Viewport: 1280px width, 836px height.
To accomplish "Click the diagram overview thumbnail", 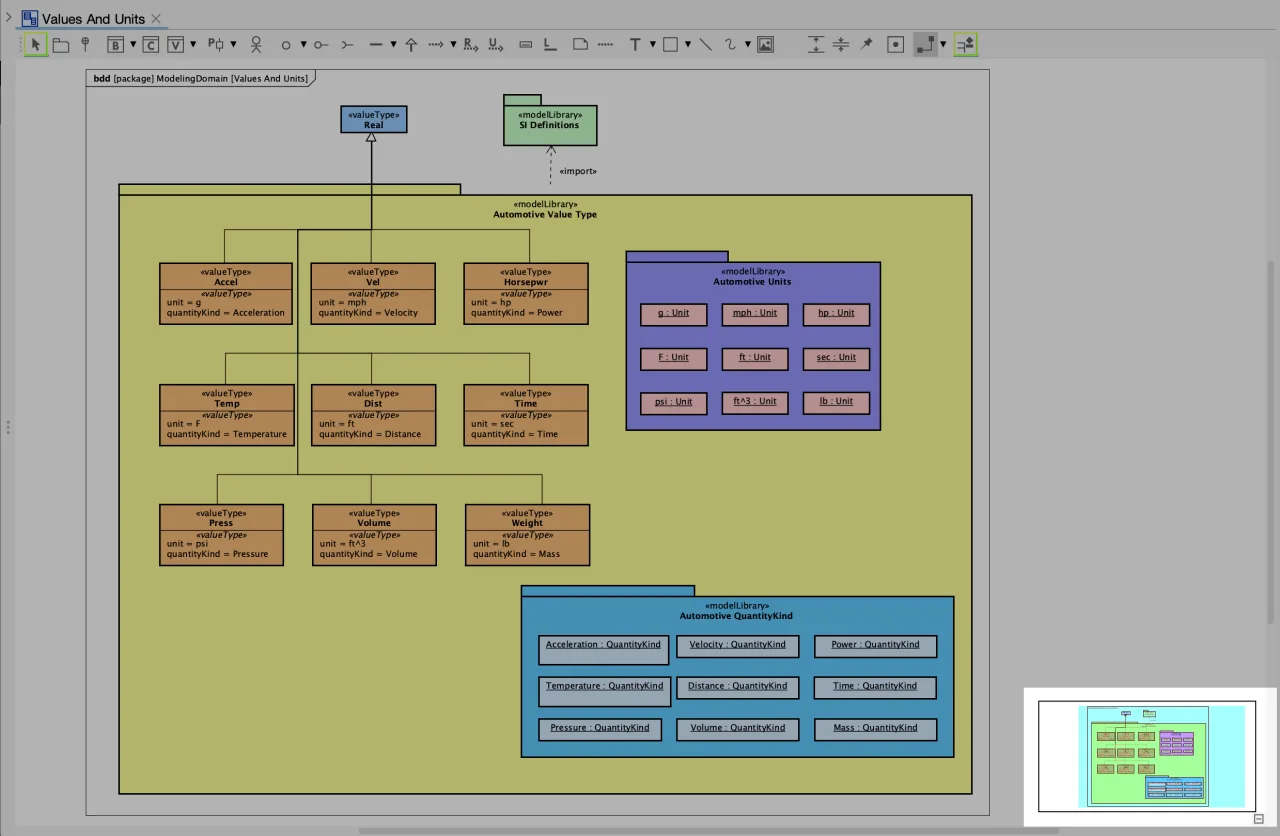I will (x=1147, y=756).
